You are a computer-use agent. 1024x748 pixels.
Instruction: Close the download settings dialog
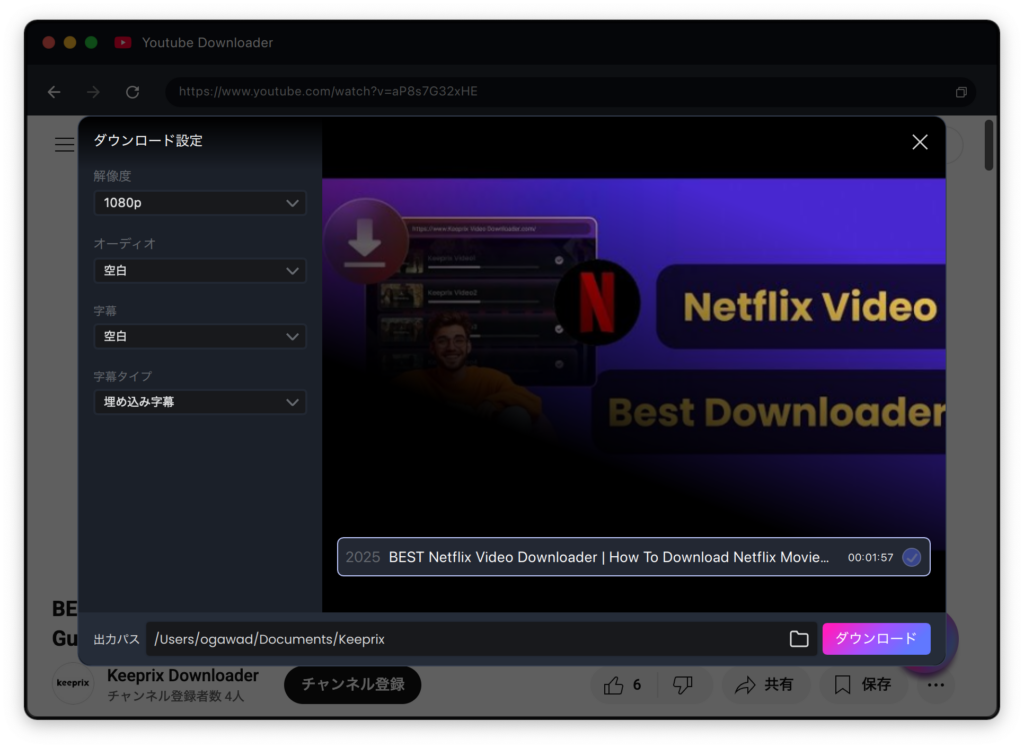click(920, 142)
